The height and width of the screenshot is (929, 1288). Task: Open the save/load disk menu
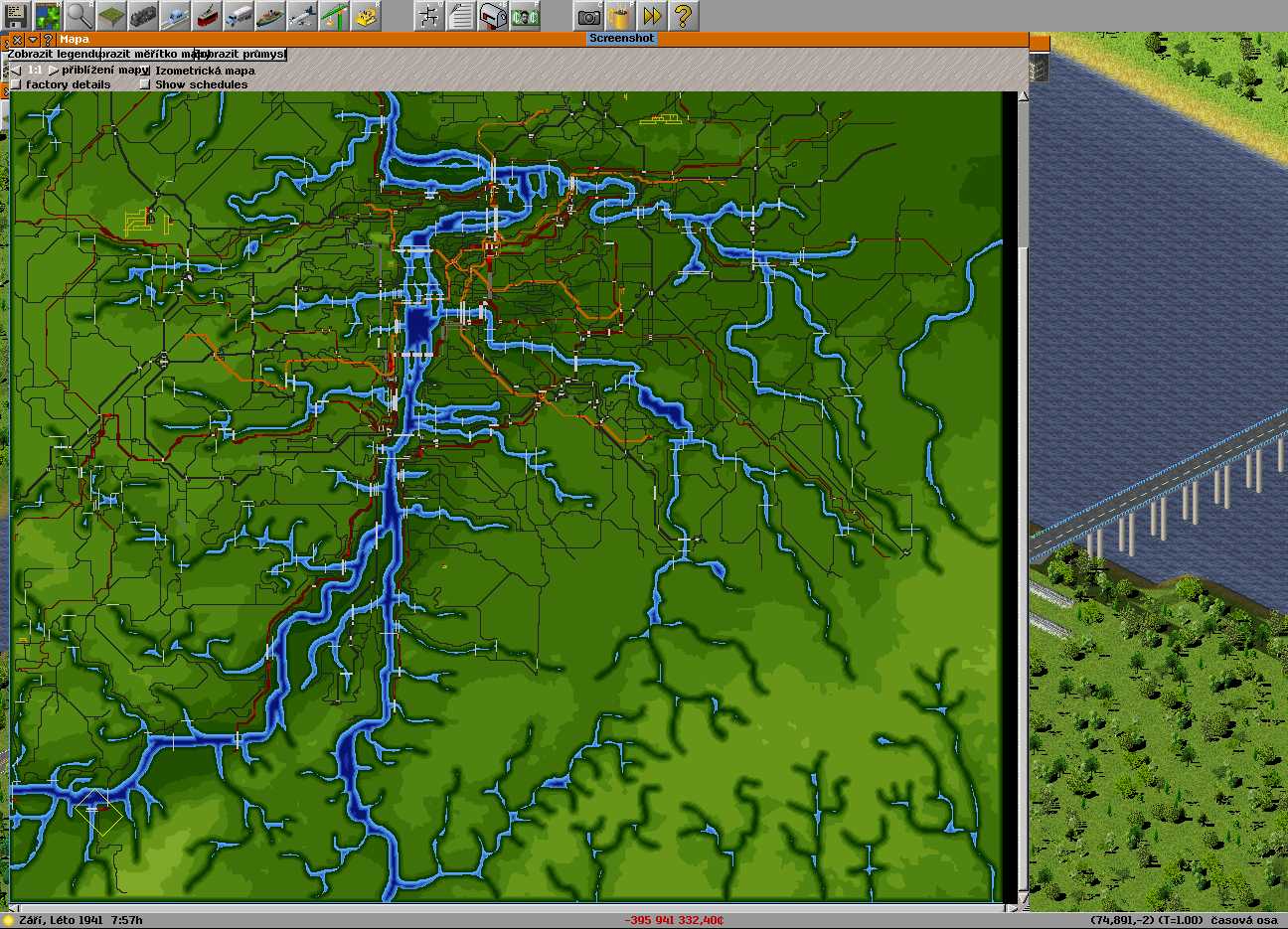click(16, 15)
